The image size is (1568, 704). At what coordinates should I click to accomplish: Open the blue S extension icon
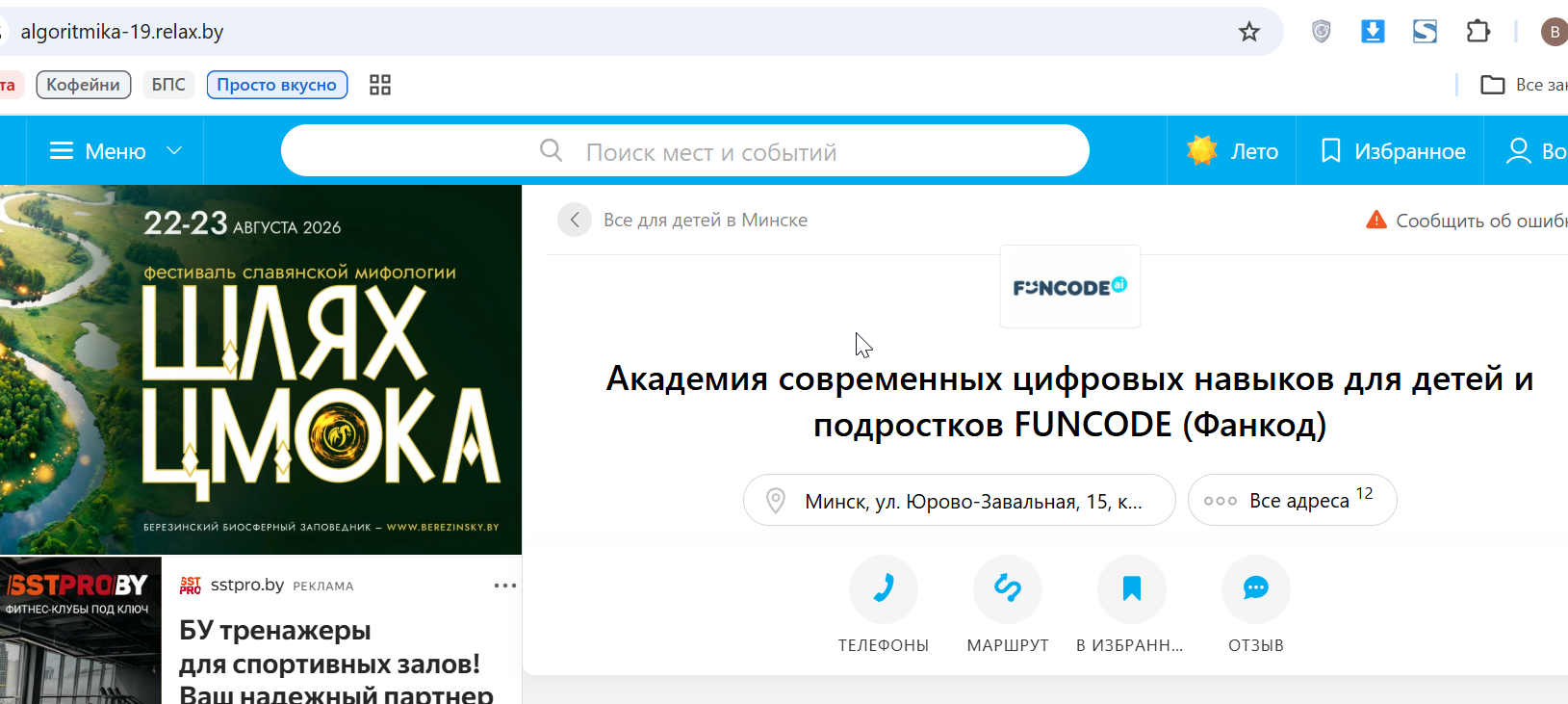point(1425,32)
